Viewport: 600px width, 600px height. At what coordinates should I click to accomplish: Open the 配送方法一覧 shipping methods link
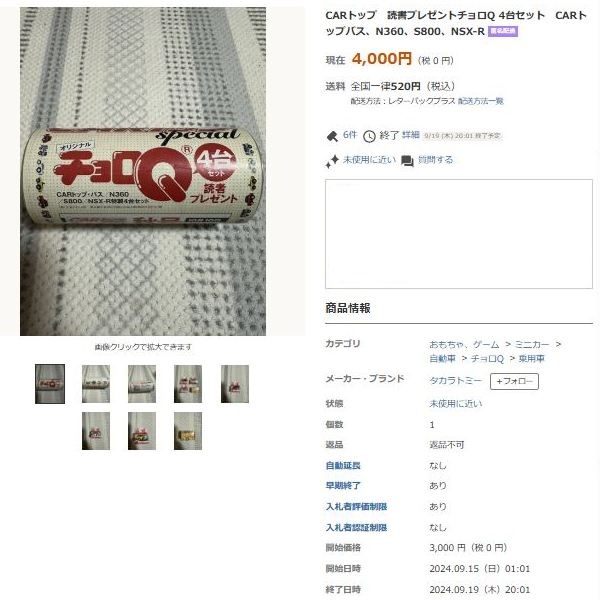coord(481,101)
